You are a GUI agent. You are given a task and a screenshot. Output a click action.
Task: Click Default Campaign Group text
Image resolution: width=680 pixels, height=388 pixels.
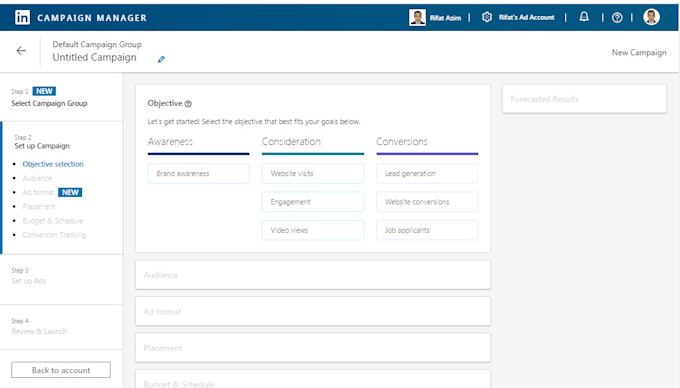[97, 44]
